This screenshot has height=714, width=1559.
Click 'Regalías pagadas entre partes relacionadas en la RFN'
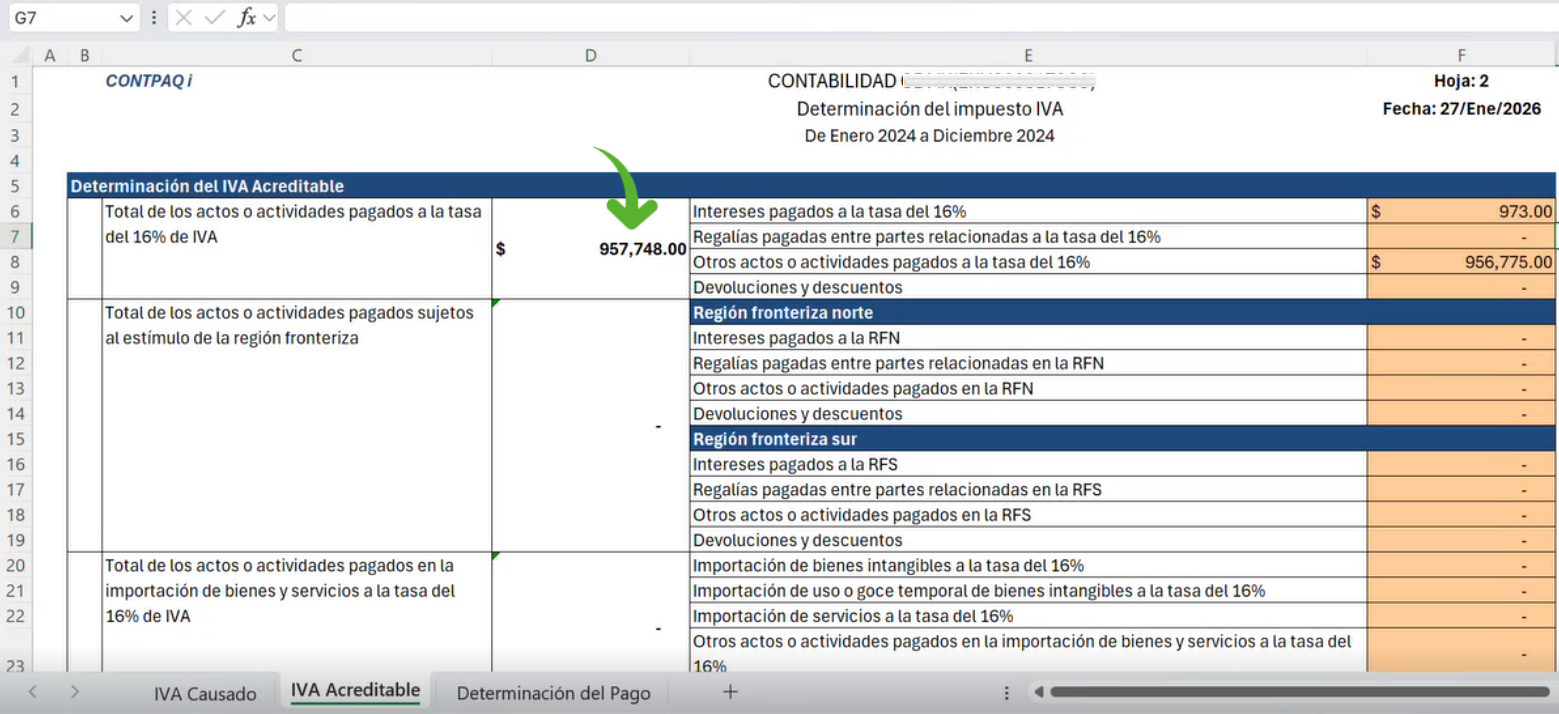click(x=898, y=363)
